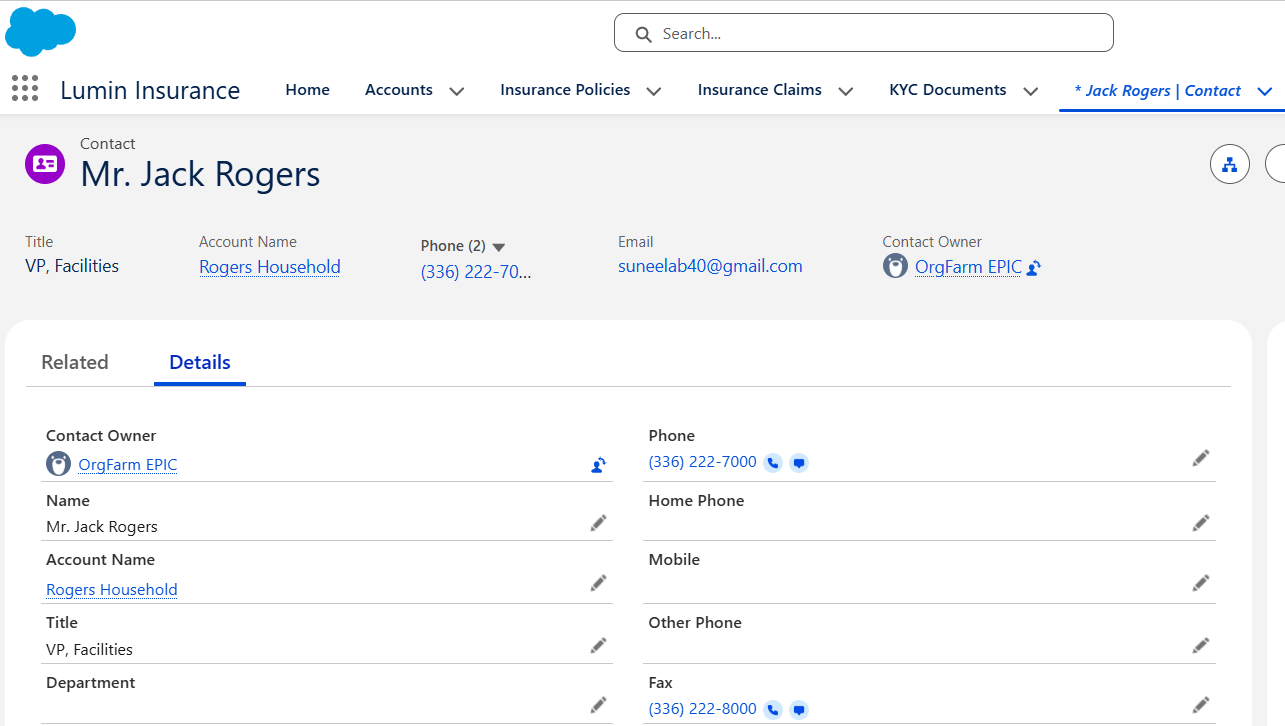Screen dimensions: 1285x726
Task: Click the (336) 222-8000 fax link
Action: [703, 709]
